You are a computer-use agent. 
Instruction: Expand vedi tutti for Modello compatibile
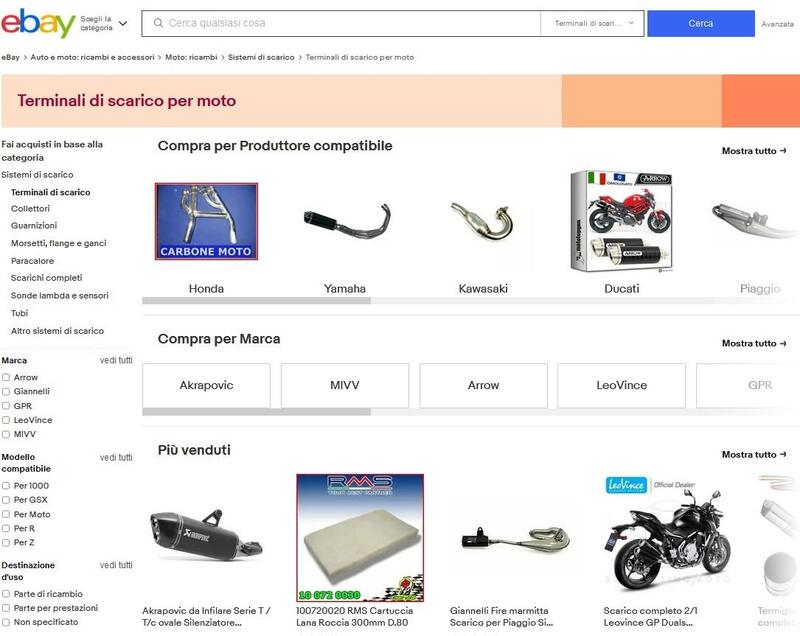116,457
